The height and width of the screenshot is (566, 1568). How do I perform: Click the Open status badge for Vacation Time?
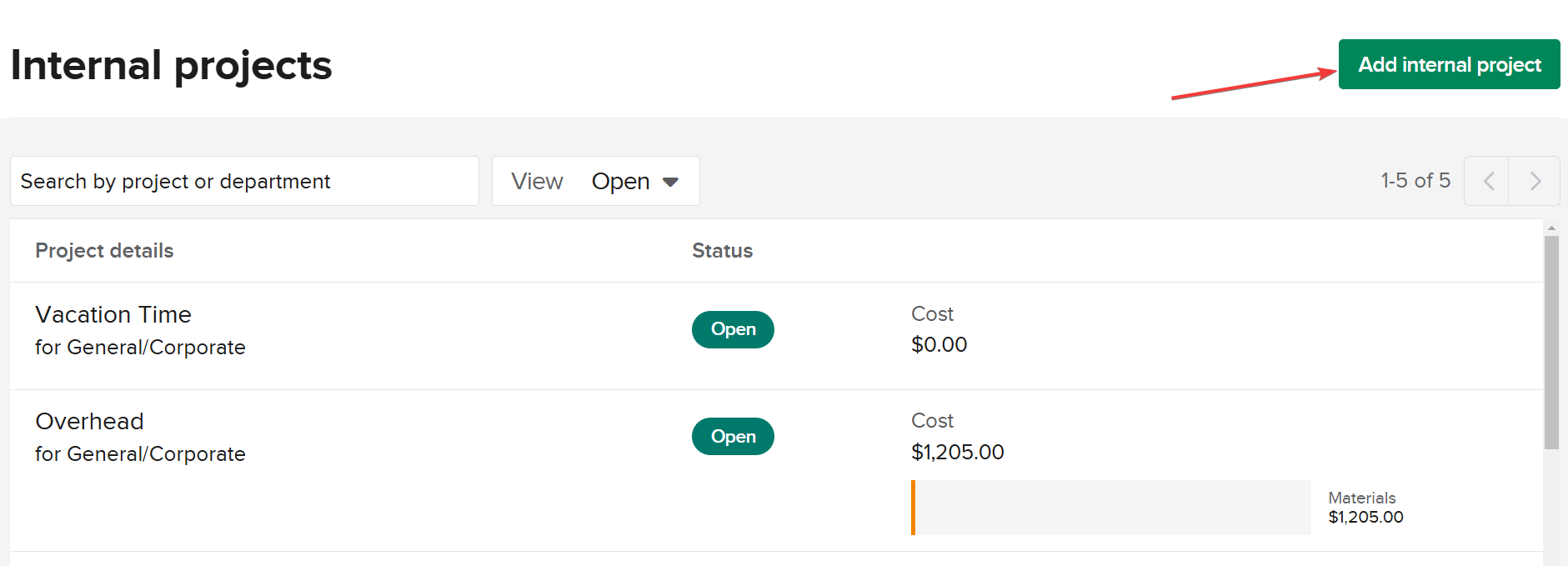733,329
